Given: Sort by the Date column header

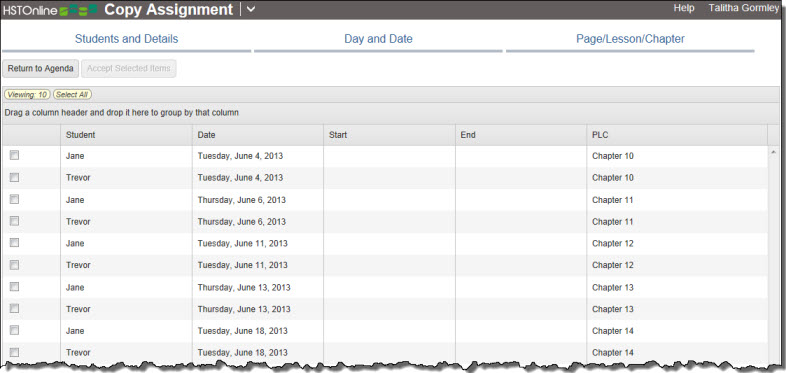Looking at the screenshot, I should coord(258,135).
